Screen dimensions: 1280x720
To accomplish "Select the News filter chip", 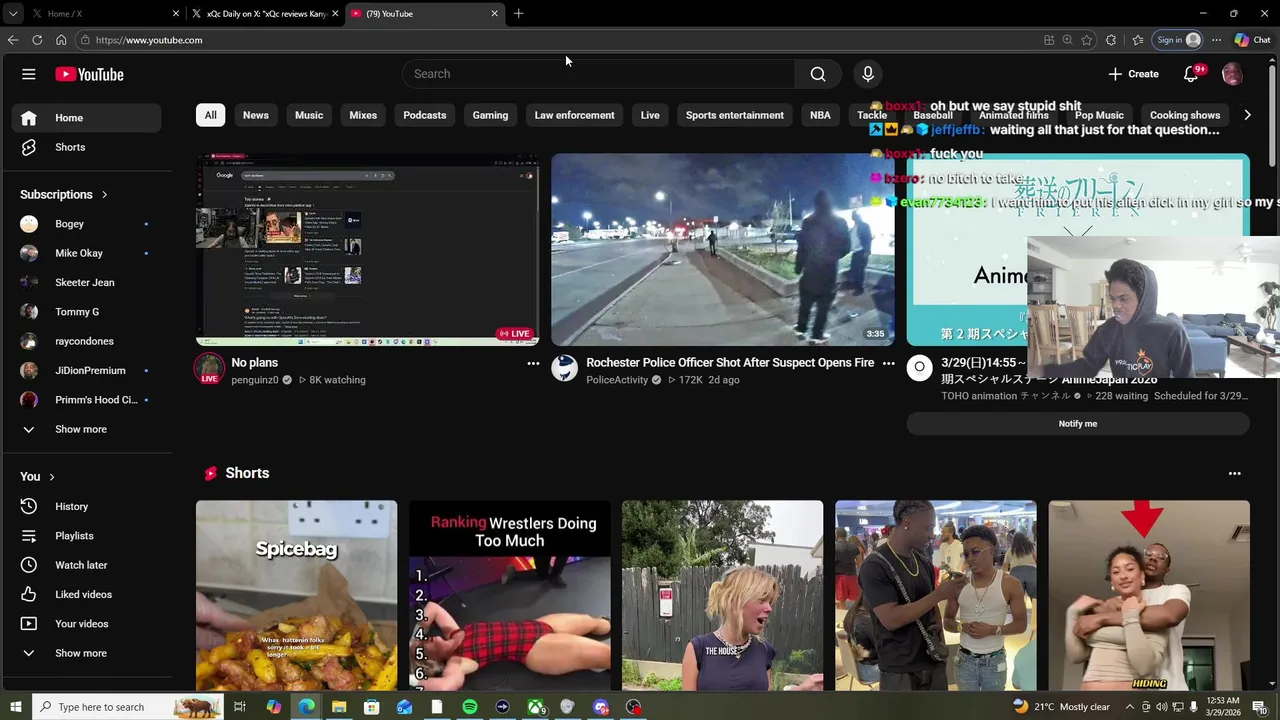I will (x=256, y=115).
